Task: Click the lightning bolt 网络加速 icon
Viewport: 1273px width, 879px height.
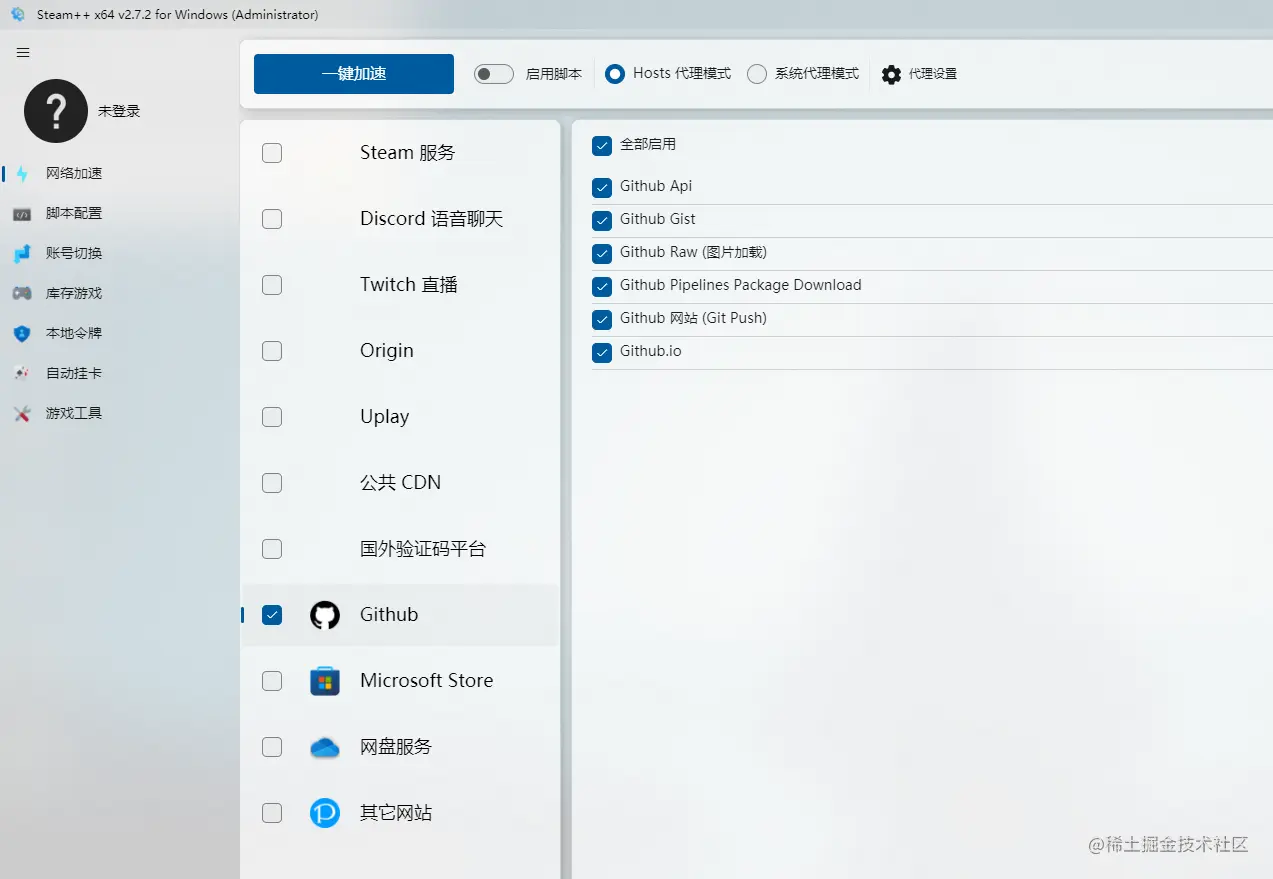Action: [22, 174]
